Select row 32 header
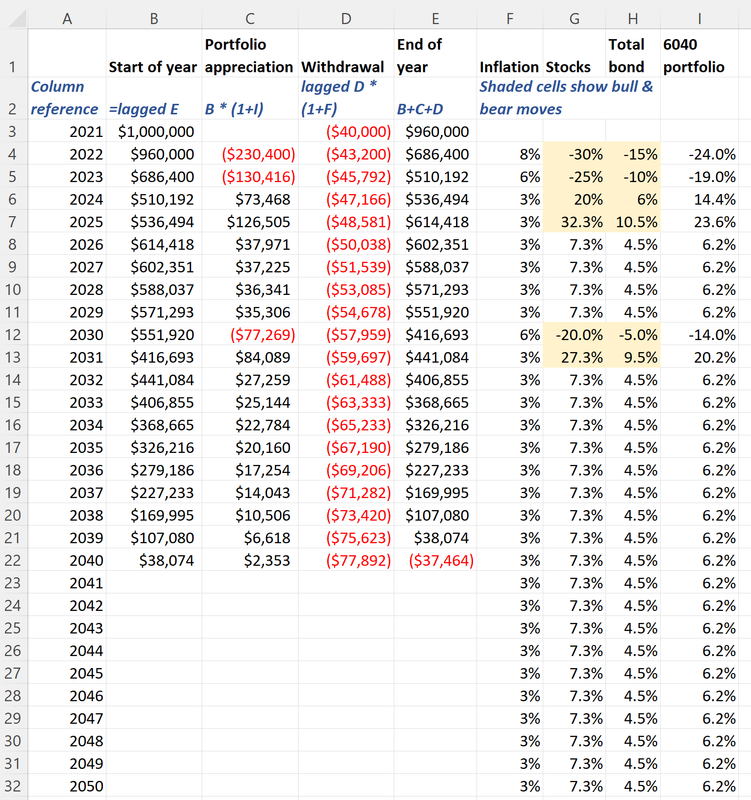This screenshot has height=800, width=751. [14, 786]
